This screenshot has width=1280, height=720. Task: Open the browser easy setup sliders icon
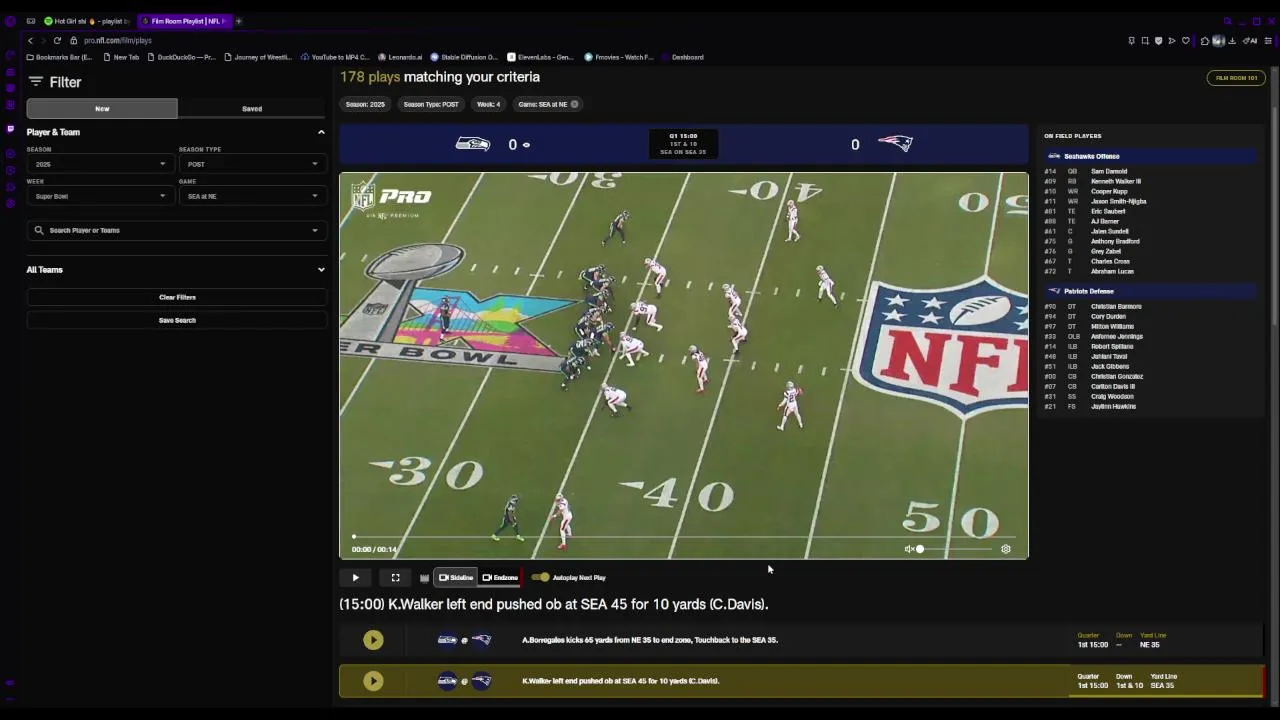click(x=1268, y=41)
